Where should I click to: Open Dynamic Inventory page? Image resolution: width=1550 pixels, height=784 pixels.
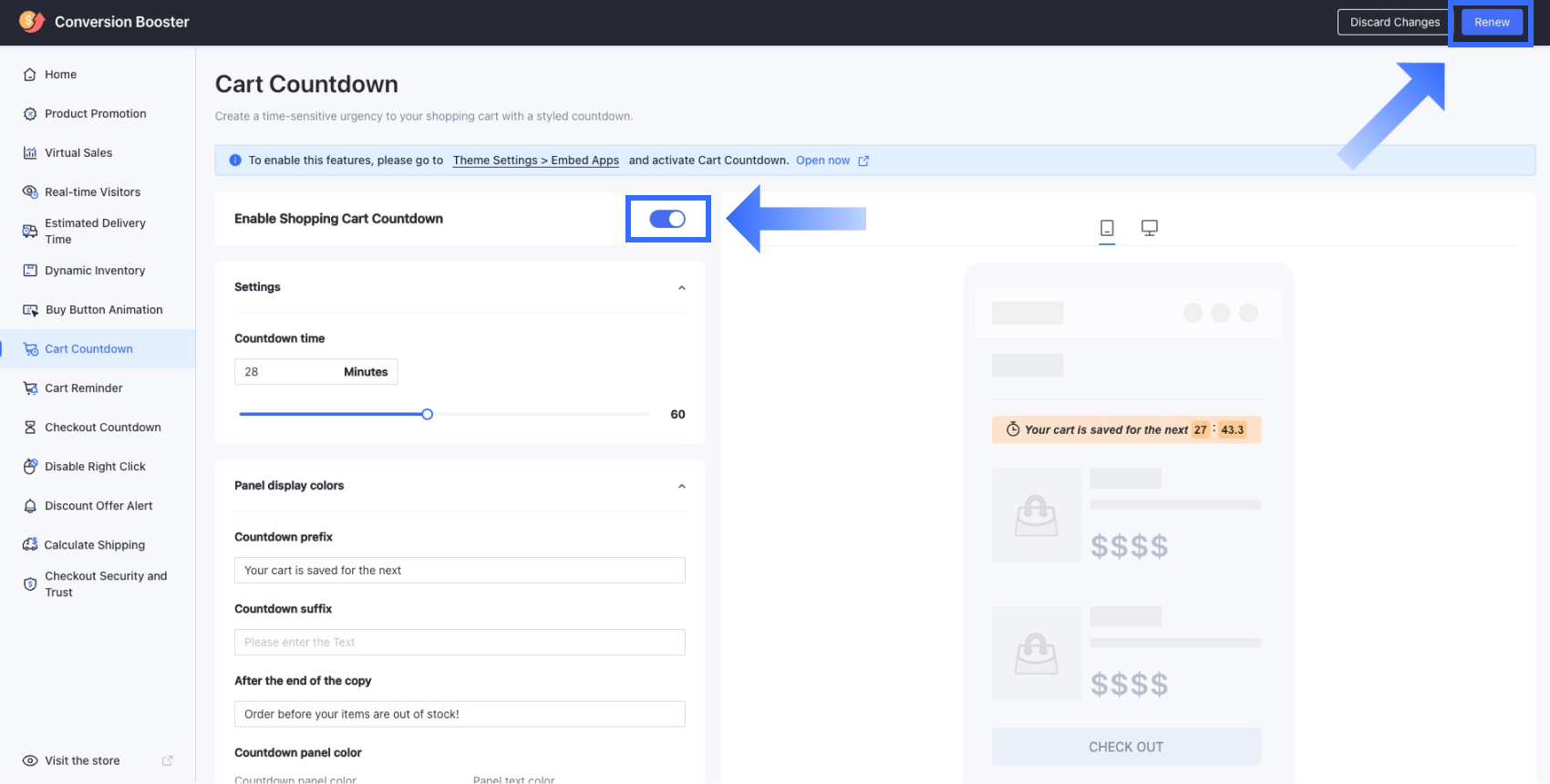coord(95,271)
